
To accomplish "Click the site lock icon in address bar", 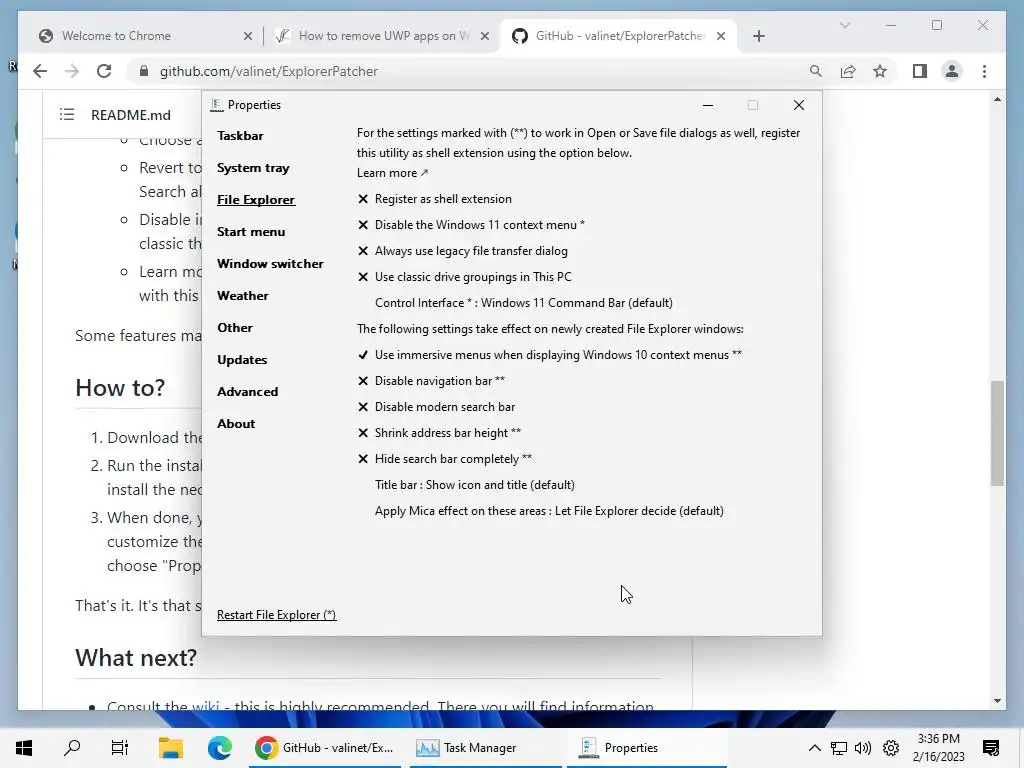I will pos(144,71).
